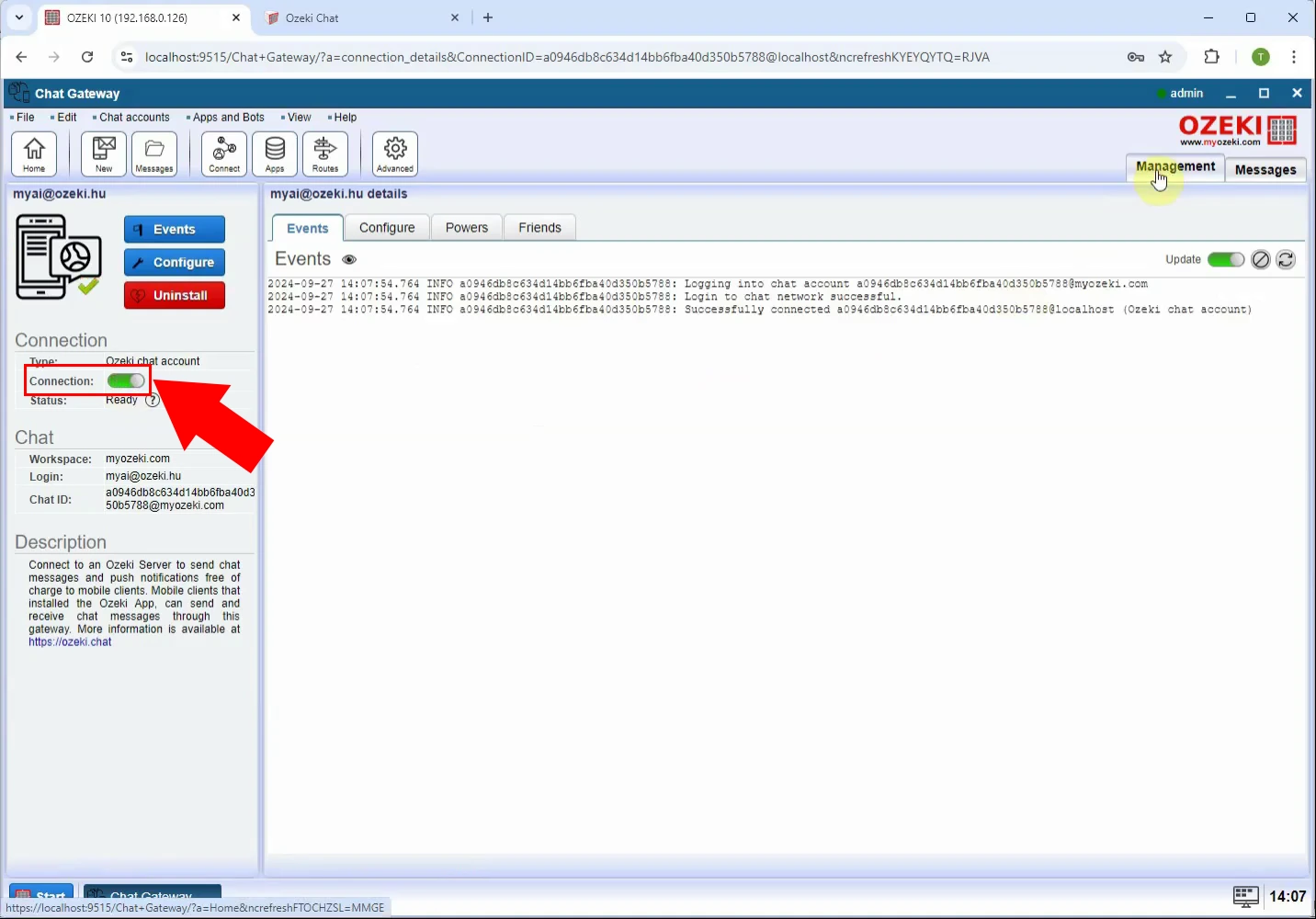Click the Ozeki chat account device icon
1316x919 pixels.
pyautogui.click(x=58, y=256)
